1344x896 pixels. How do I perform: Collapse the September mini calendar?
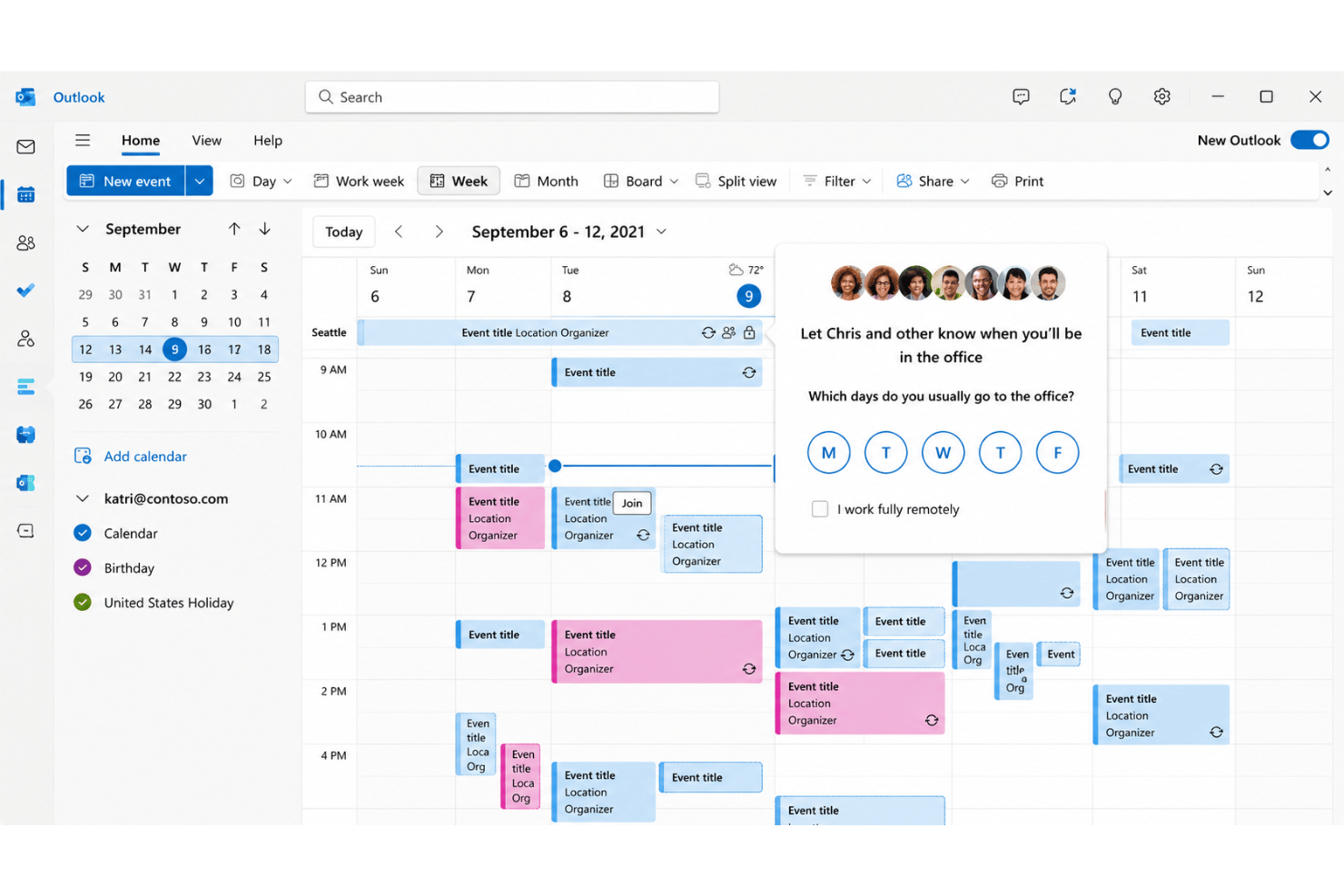click(83, 229)
